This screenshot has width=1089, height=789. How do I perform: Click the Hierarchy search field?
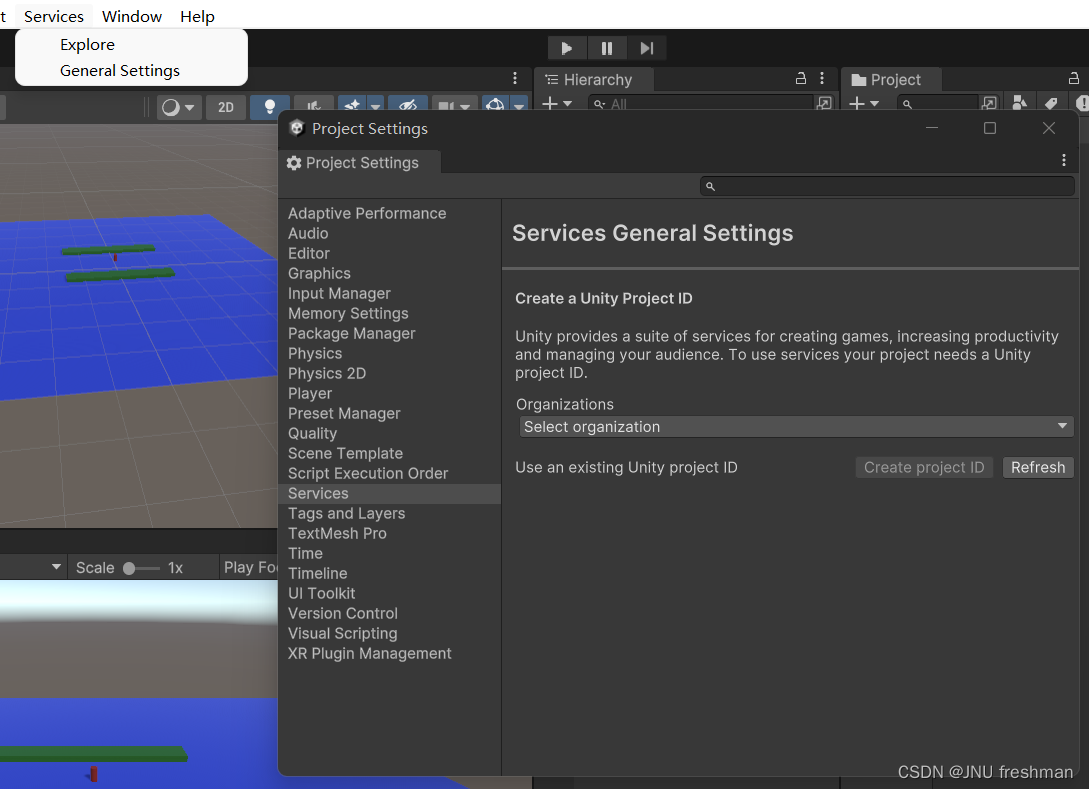coord(701,104)
